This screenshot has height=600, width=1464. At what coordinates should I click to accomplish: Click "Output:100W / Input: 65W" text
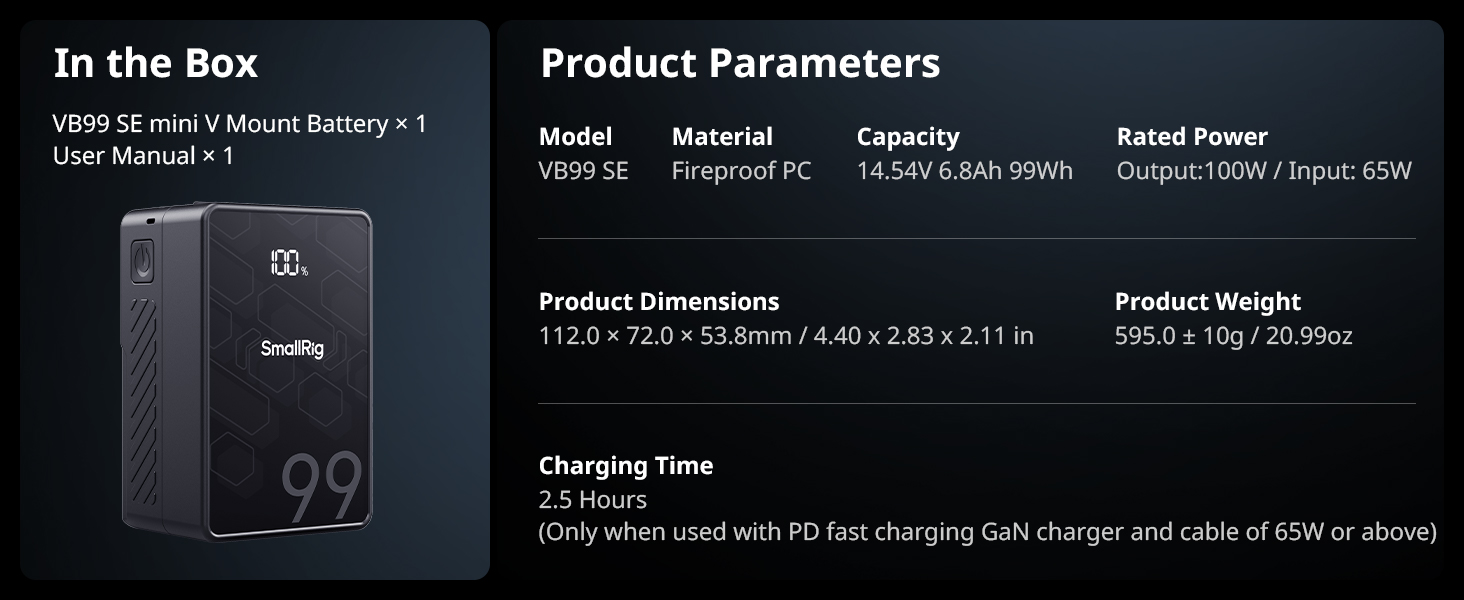1264,171
